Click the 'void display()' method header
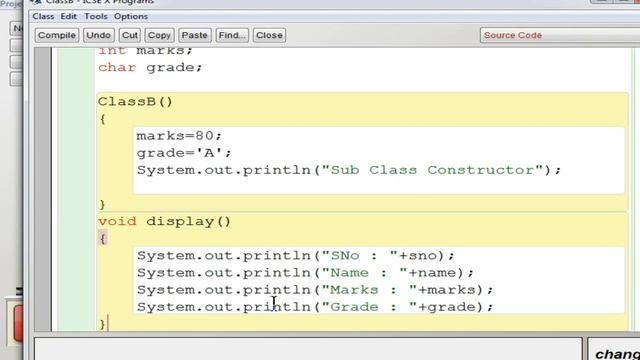The height and width of the screenshot is (360, 640). pos(164,221)
